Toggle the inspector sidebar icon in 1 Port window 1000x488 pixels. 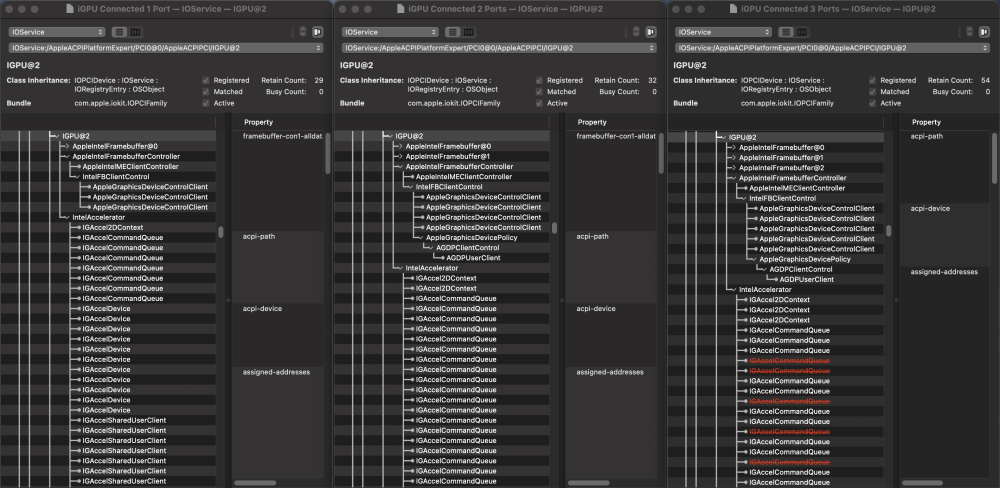318,32
